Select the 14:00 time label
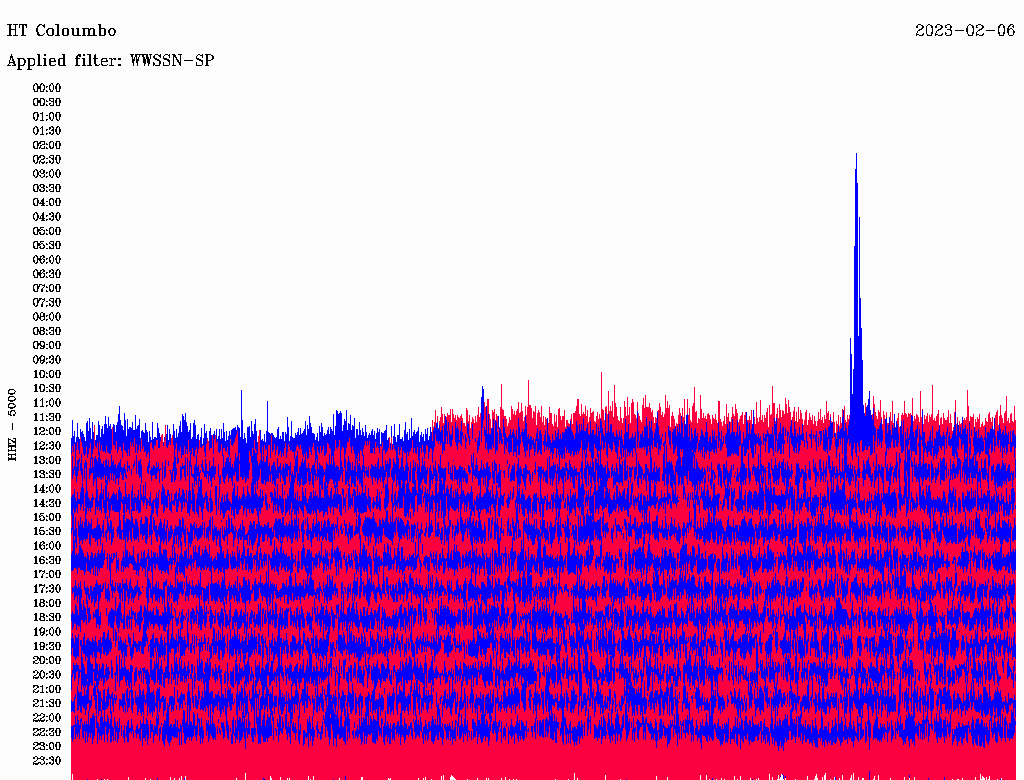 click(x=47, y=489)
